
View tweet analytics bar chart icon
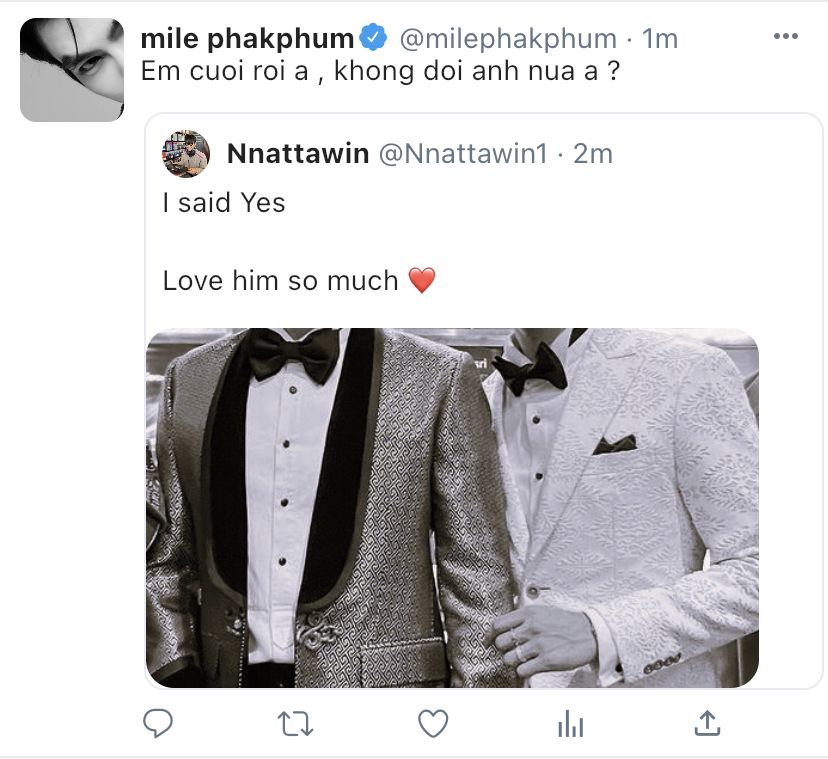[x=569, y=723]
